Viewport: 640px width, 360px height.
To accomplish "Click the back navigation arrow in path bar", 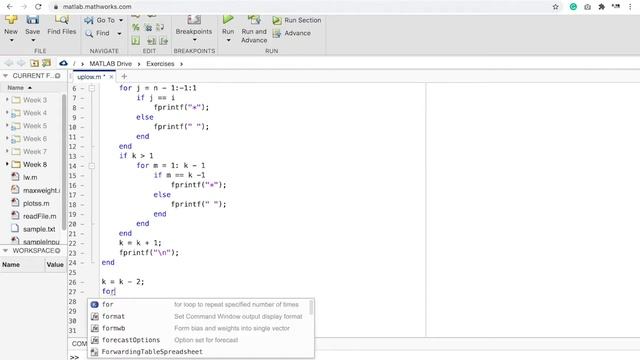I will click(x=9, y=63).
